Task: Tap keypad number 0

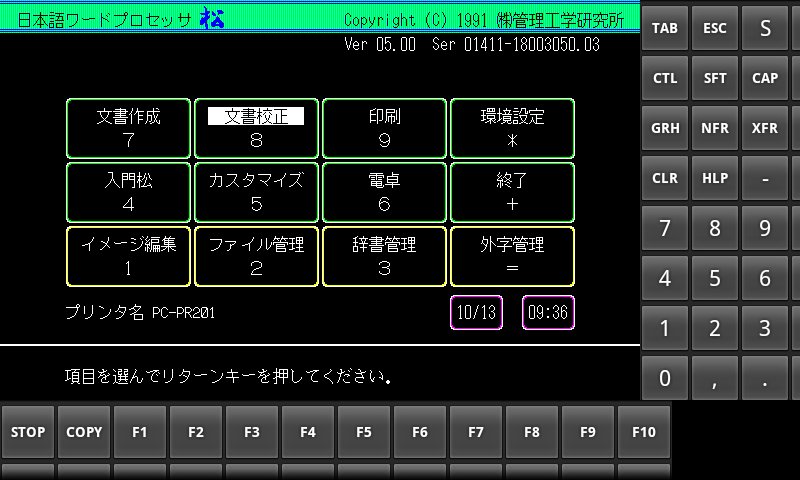Action: point(665,378)
